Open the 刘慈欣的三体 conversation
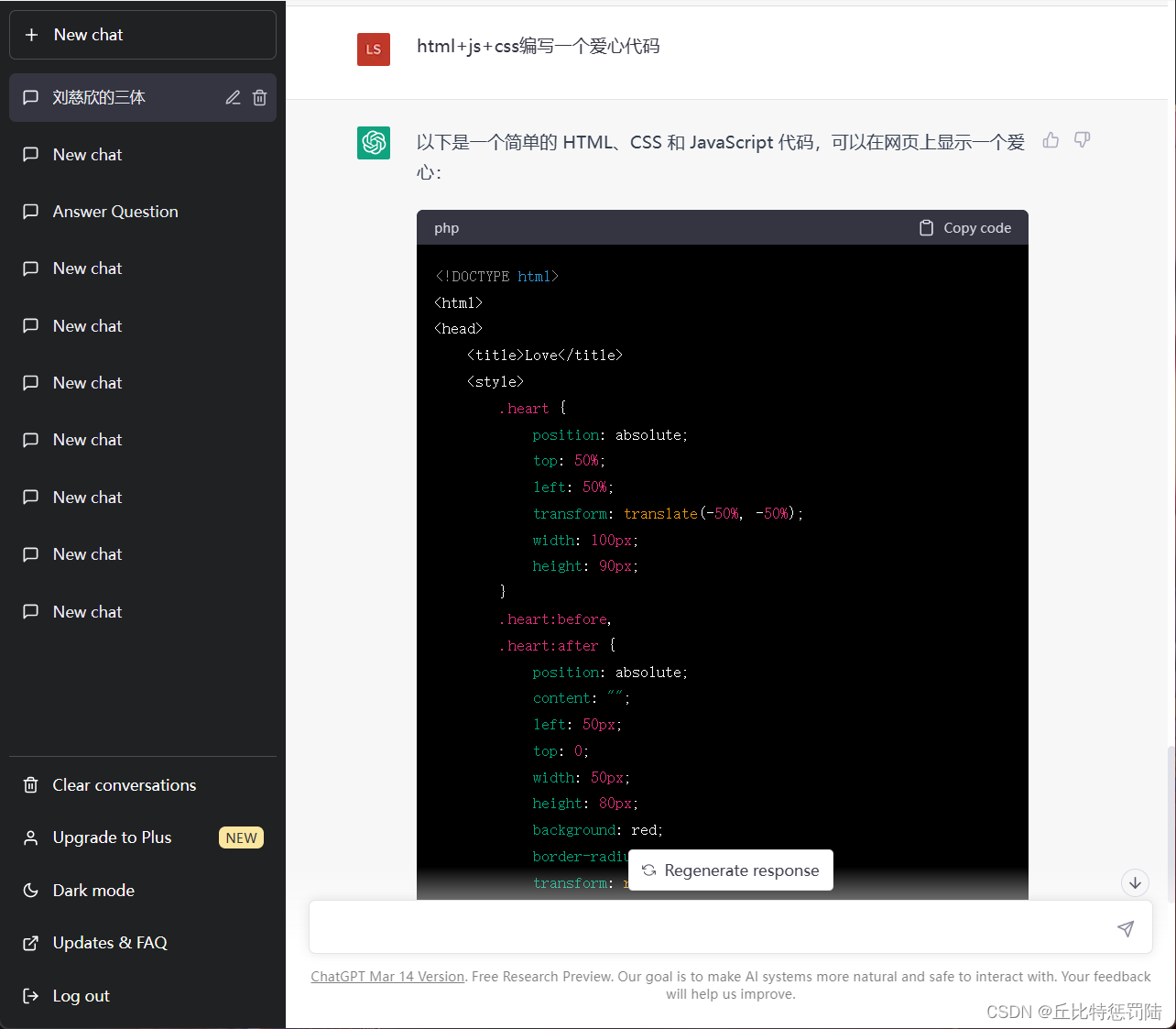Screen dimensions: 1176x1029 tap(143, 97)
